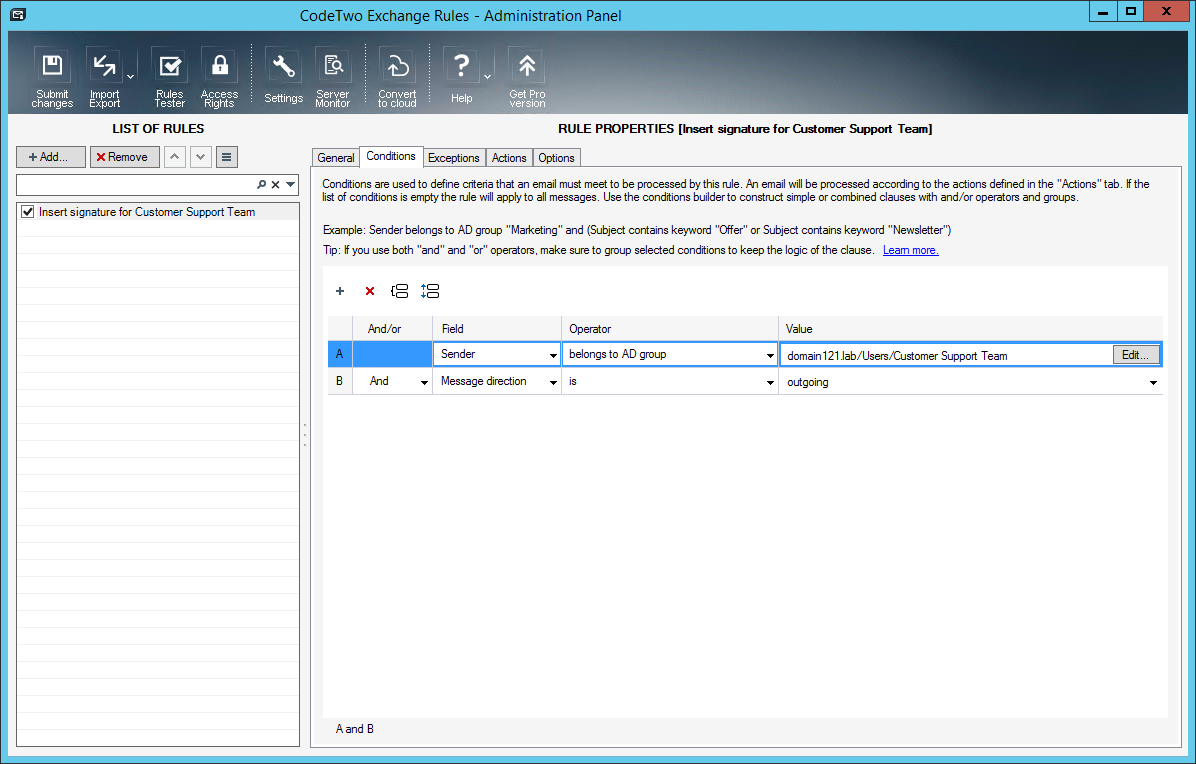The width and height of the screenshot is (1196, 764).
Task: Expand the rules search options dropdown
Action: coord(291,185)
